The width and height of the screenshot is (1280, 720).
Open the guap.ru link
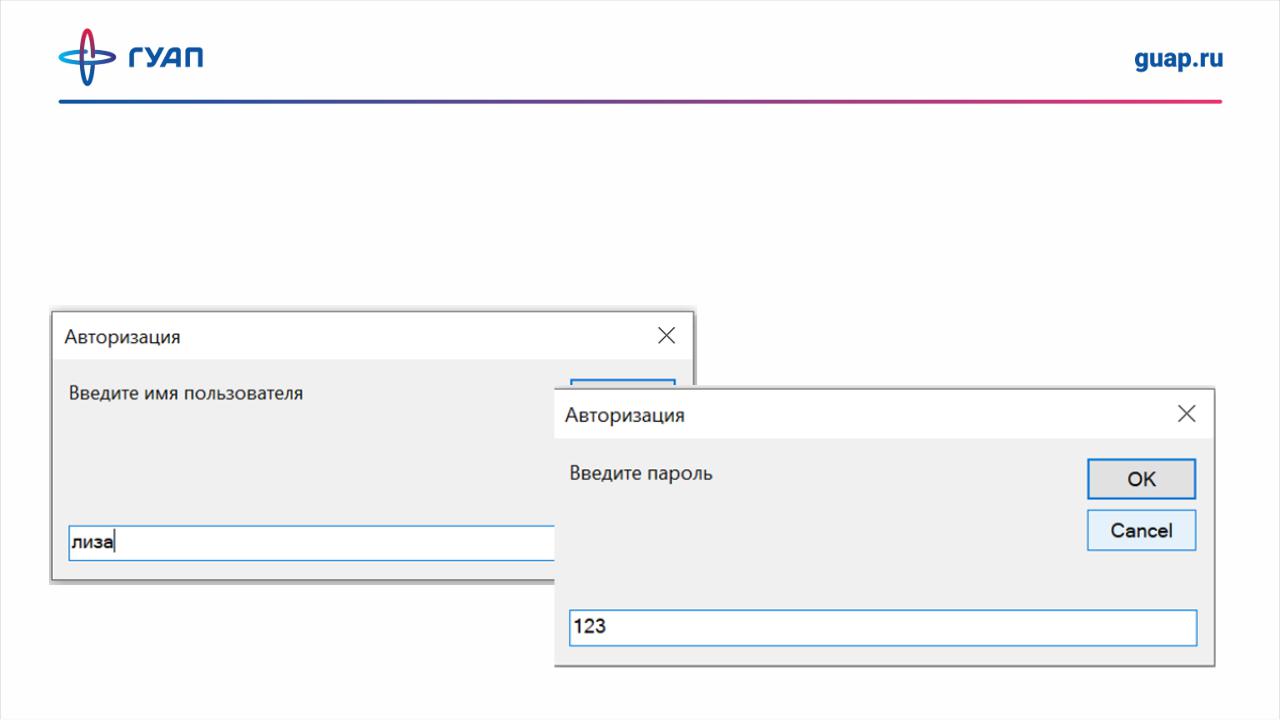pyautogui.click(x=1178, y=59)
